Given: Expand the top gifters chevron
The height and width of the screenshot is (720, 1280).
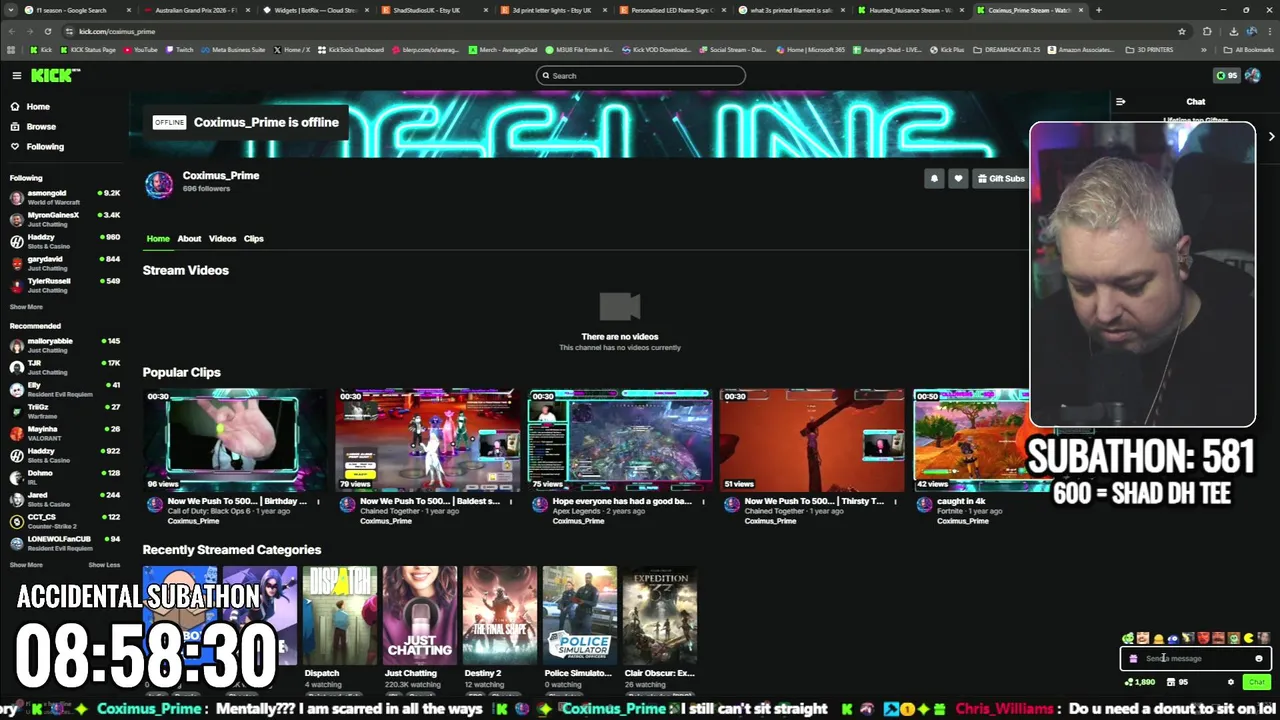Looking at the screenshot, I should tap(1271, 136).
